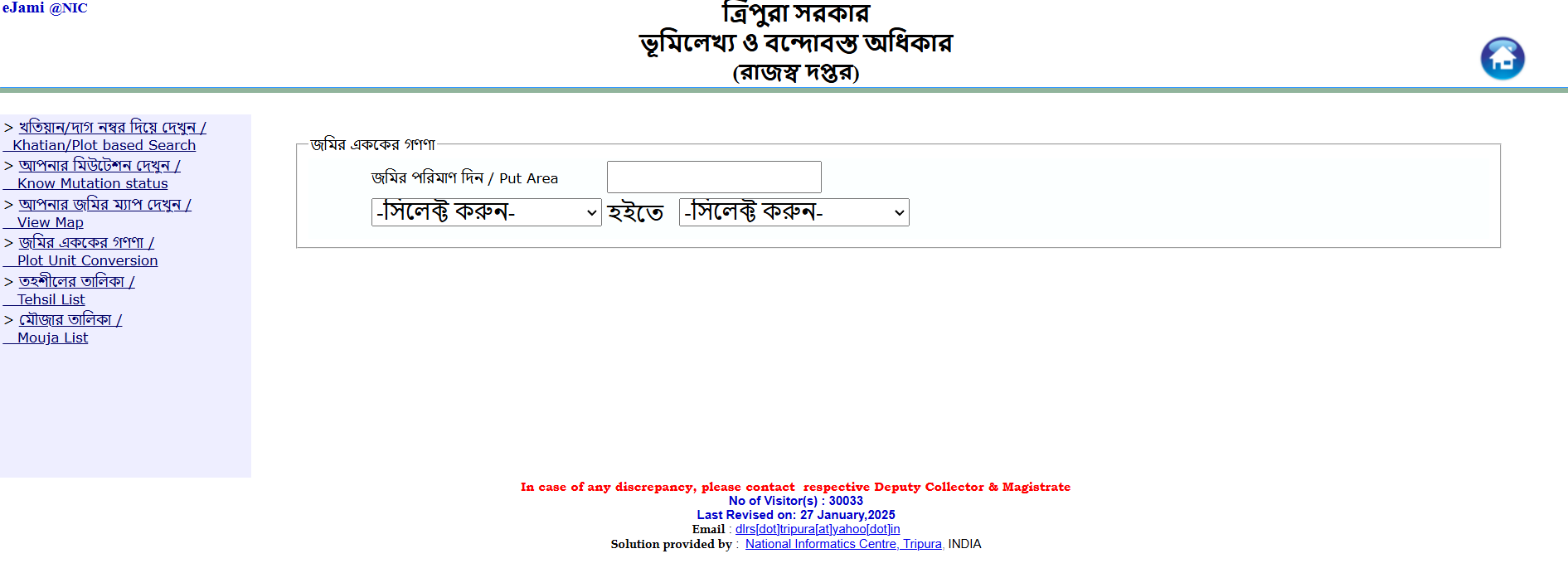Click the dlrs tripura email link
Image resolution: width=1568 pixels, height=573 pixels.
(x=817, y=529)
